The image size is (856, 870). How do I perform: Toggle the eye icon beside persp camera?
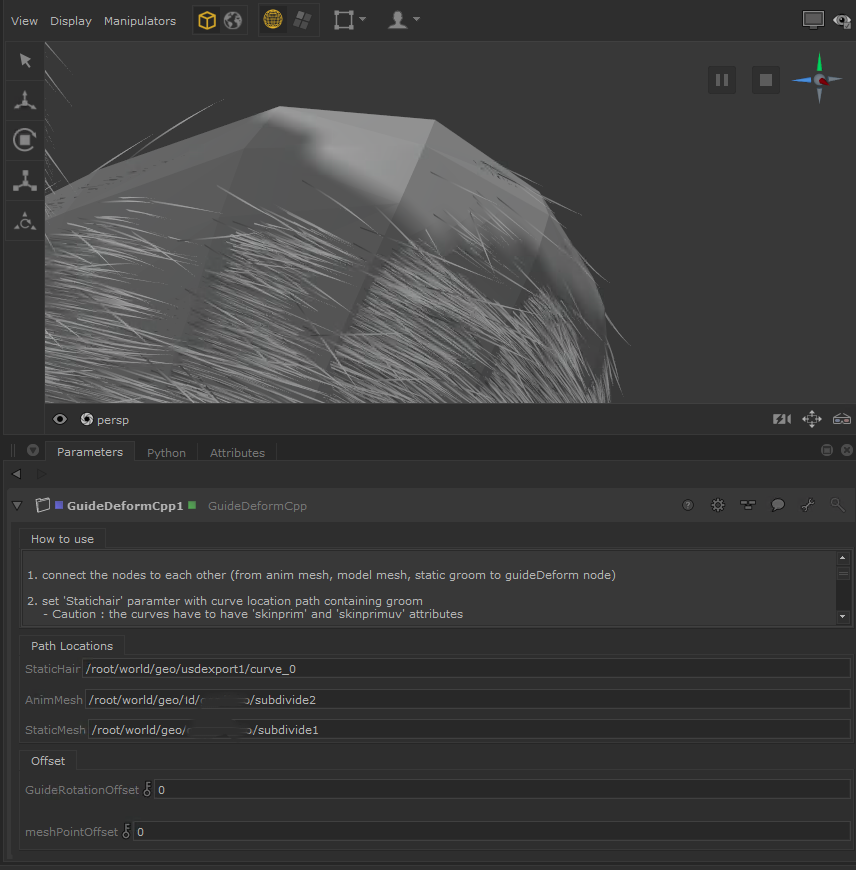pos(60,420)
